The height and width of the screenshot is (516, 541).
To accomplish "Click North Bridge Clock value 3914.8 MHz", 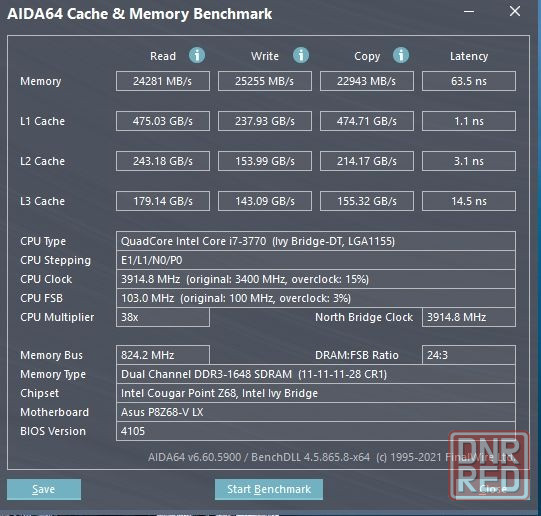I will point(469,317).
